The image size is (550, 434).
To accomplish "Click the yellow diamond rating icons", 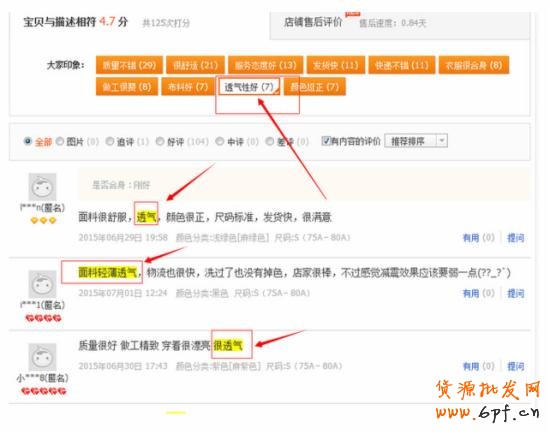I will (43, 220).
